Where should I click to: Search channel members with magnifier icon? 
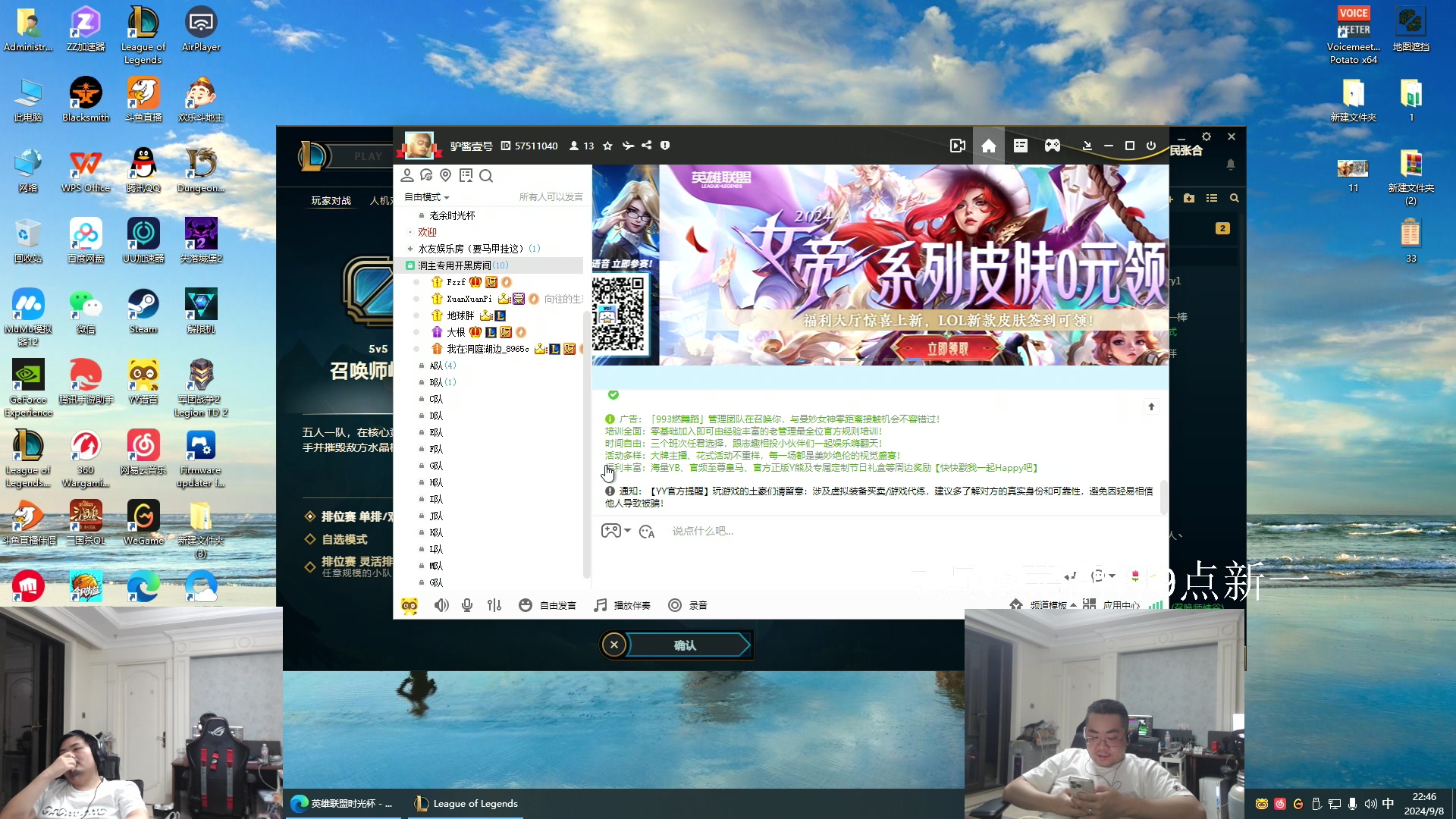486,176
